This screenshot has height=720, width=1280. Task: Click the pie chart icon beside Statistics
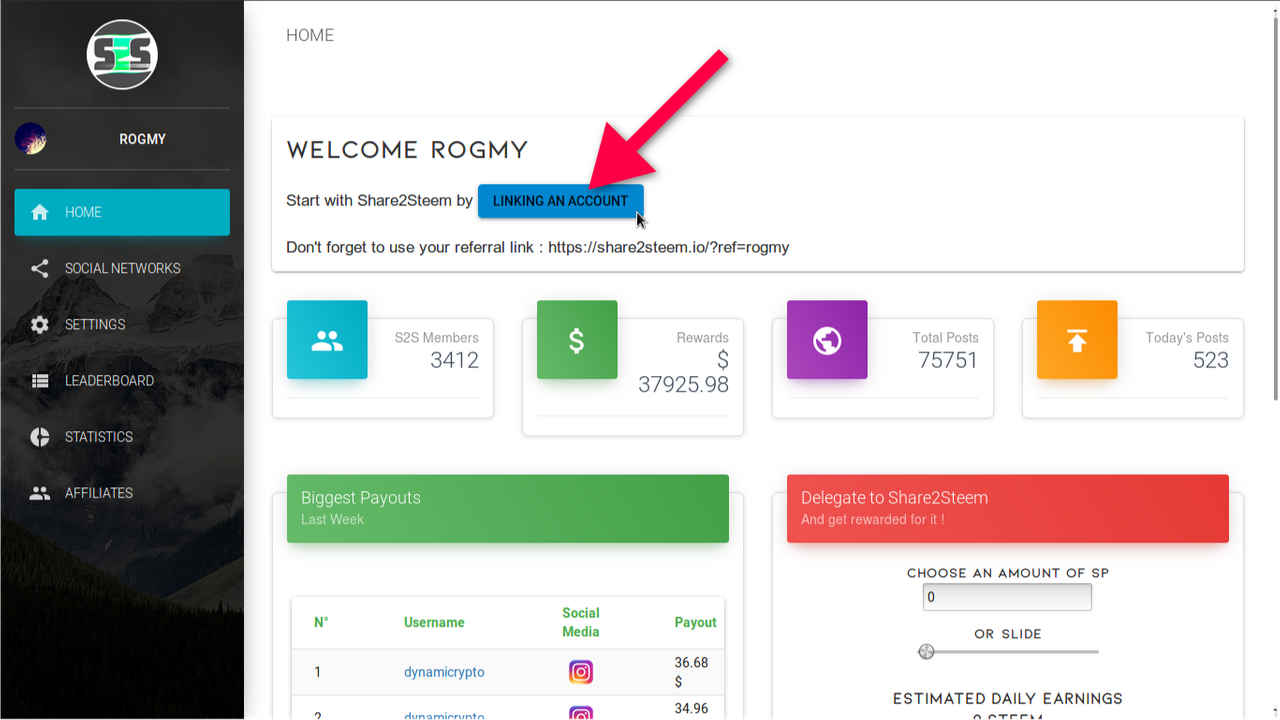tap(40, 436)
